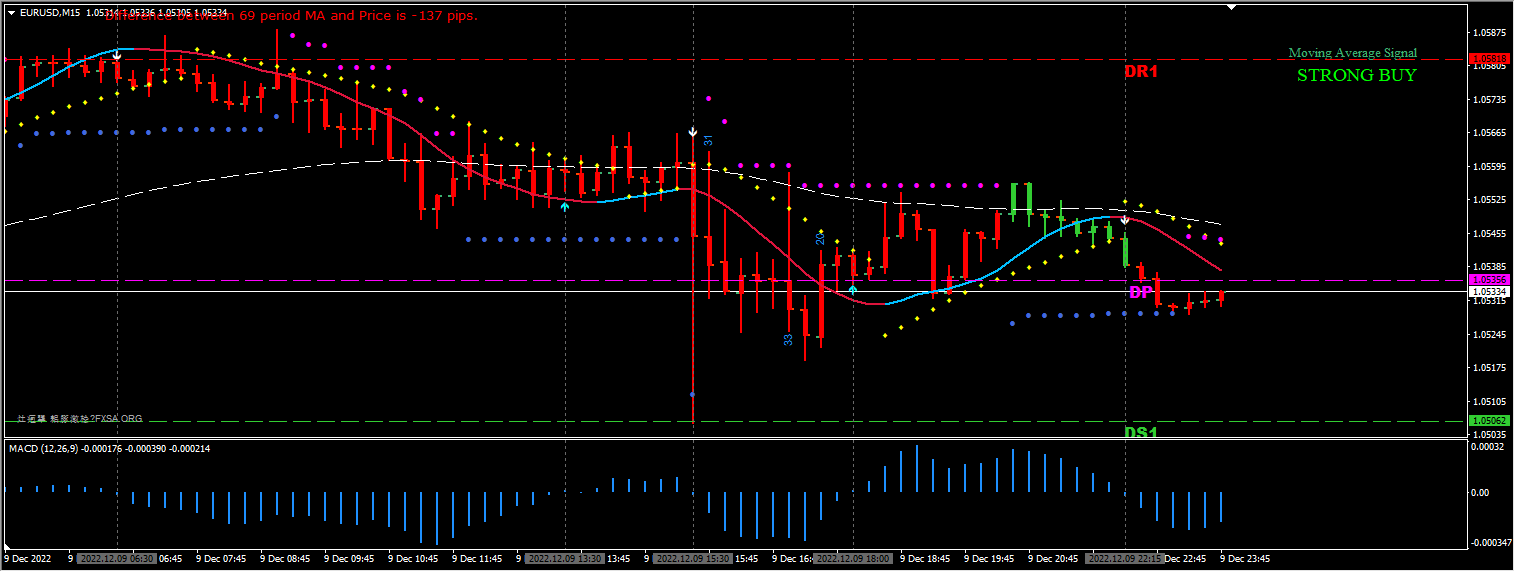Click the current price 1.05334 axis label

(x=1489, y=291)
